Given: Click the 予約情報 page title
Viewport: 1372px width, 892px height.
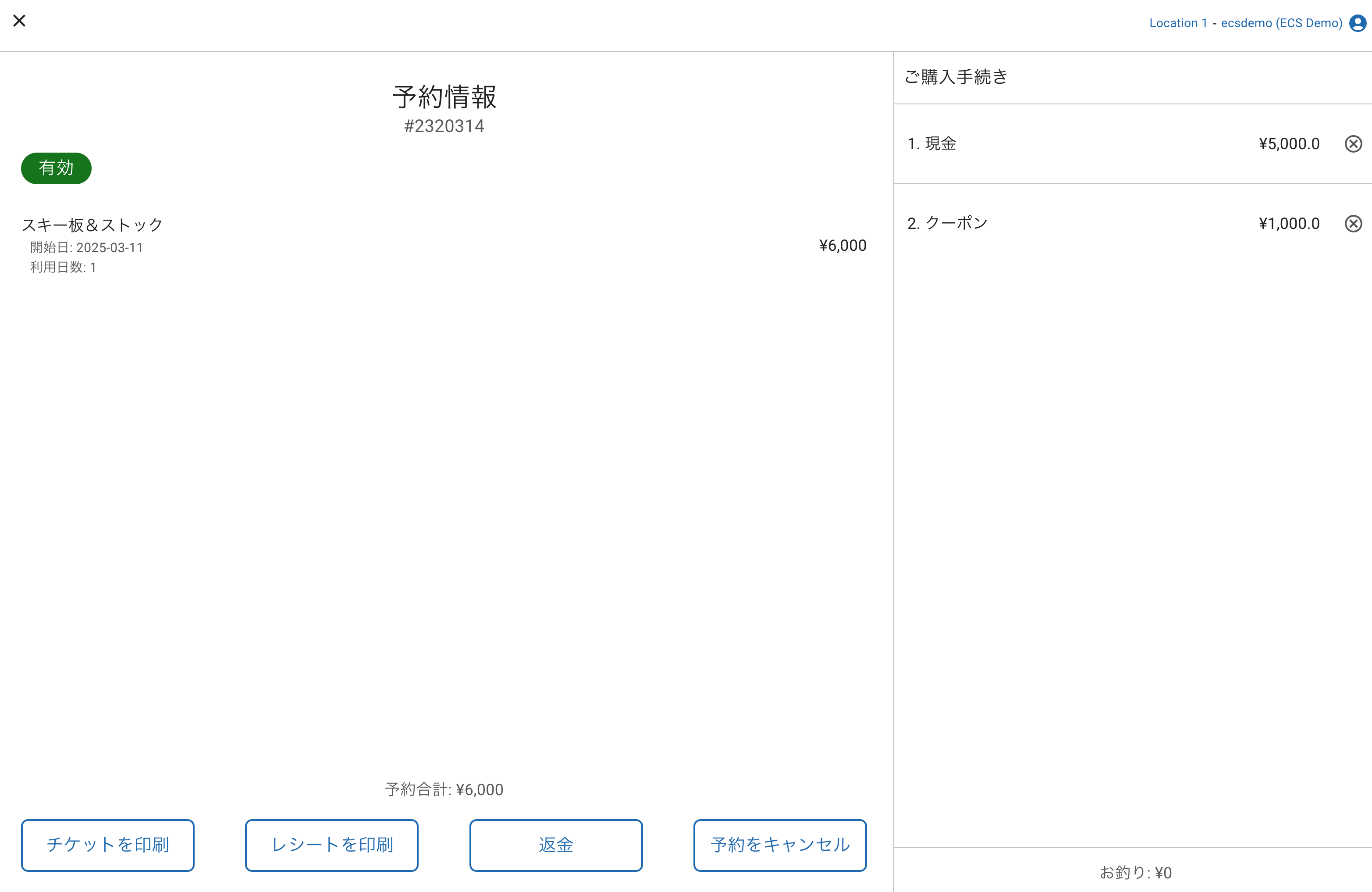Looking at the screenshot, I should coord(444,96).
